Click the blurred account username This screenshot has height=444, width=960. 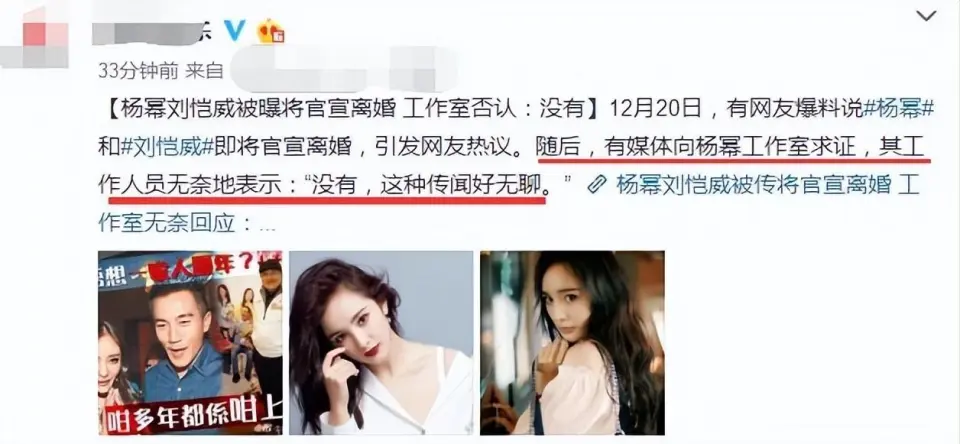tap(153, 31)
